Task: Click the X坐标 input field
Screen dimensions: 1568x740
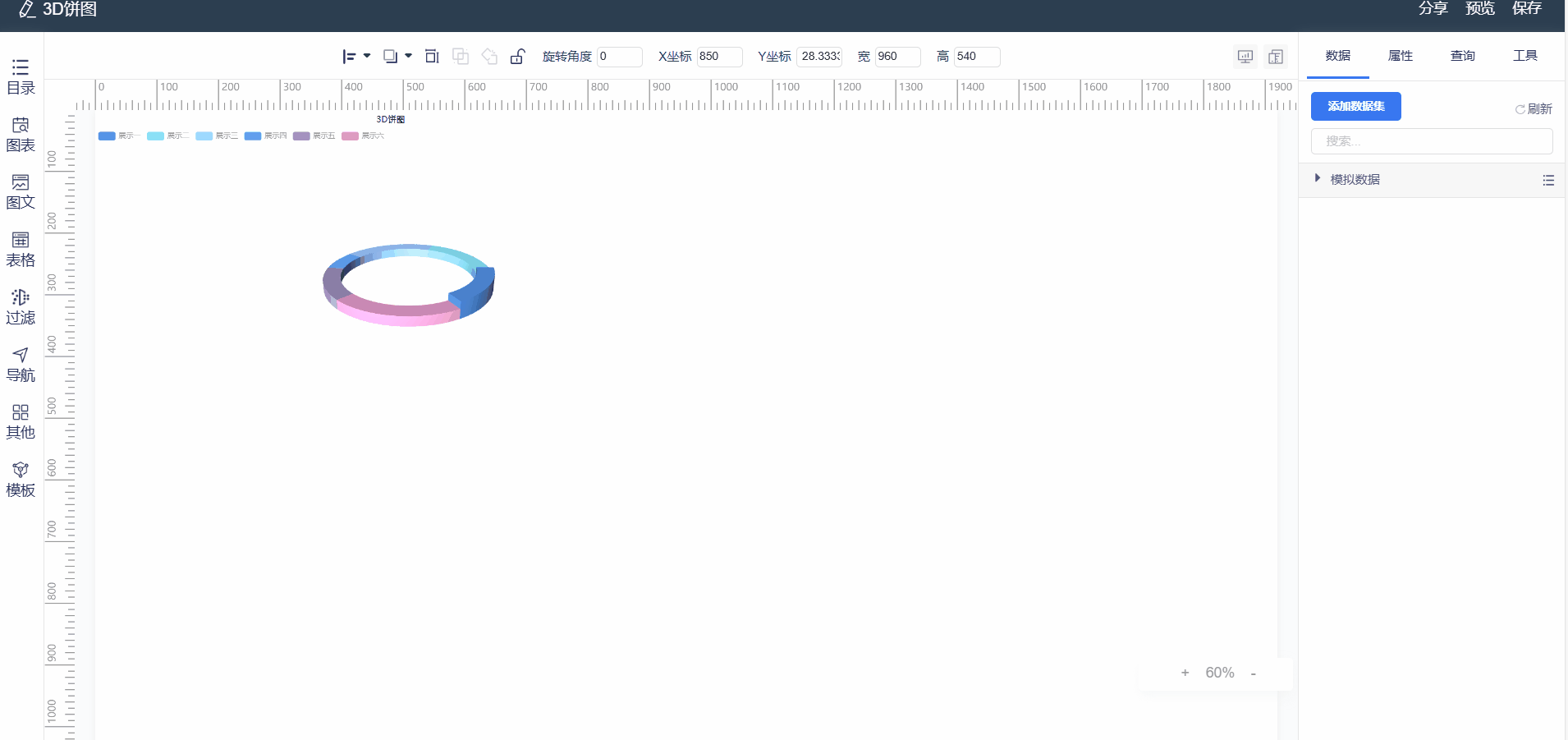Action: (x=720, y=57)
